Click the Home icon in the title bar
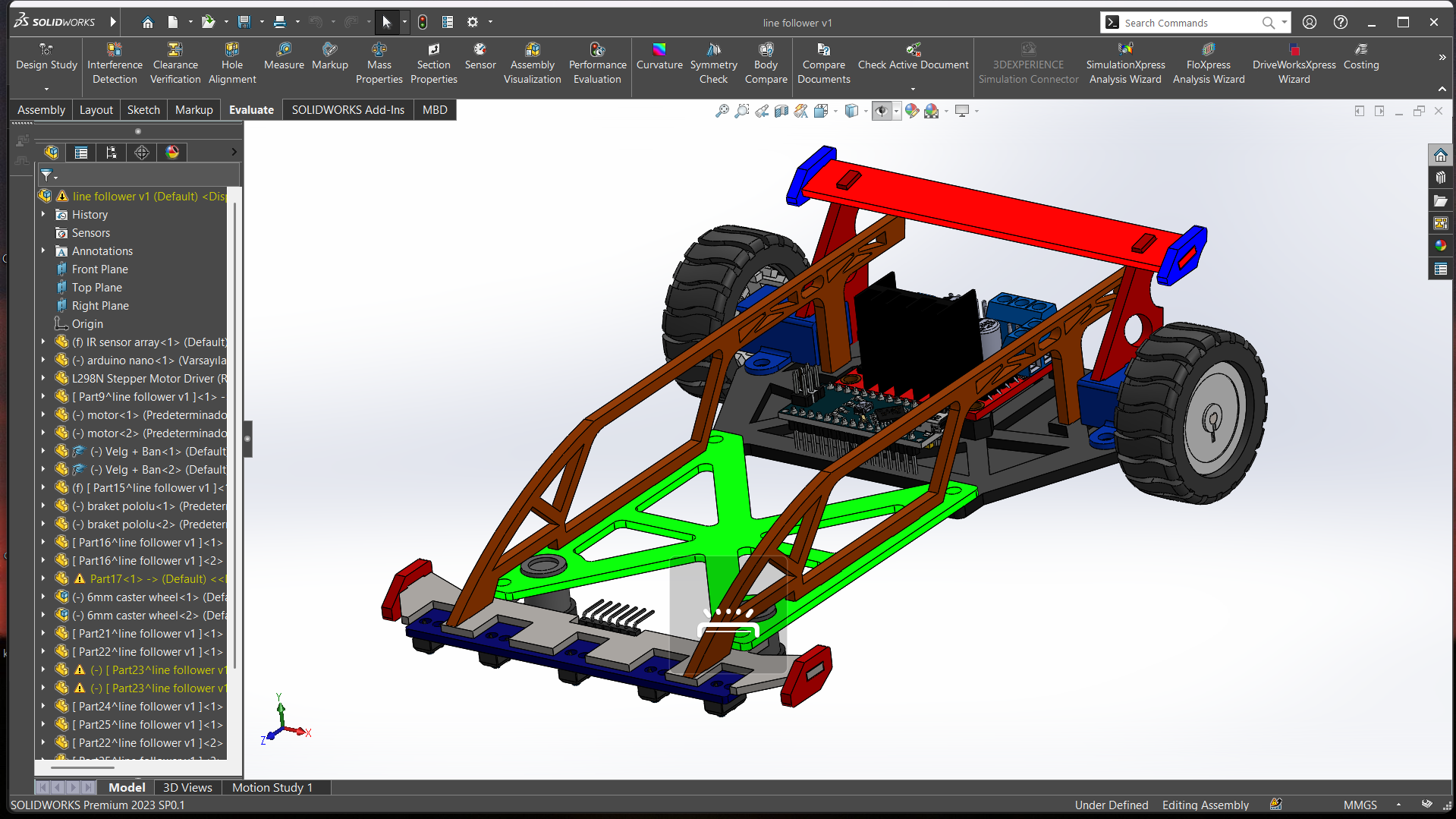Viewport: 1456px width, 819px height. pyautogui.click(x=148, y=22)
